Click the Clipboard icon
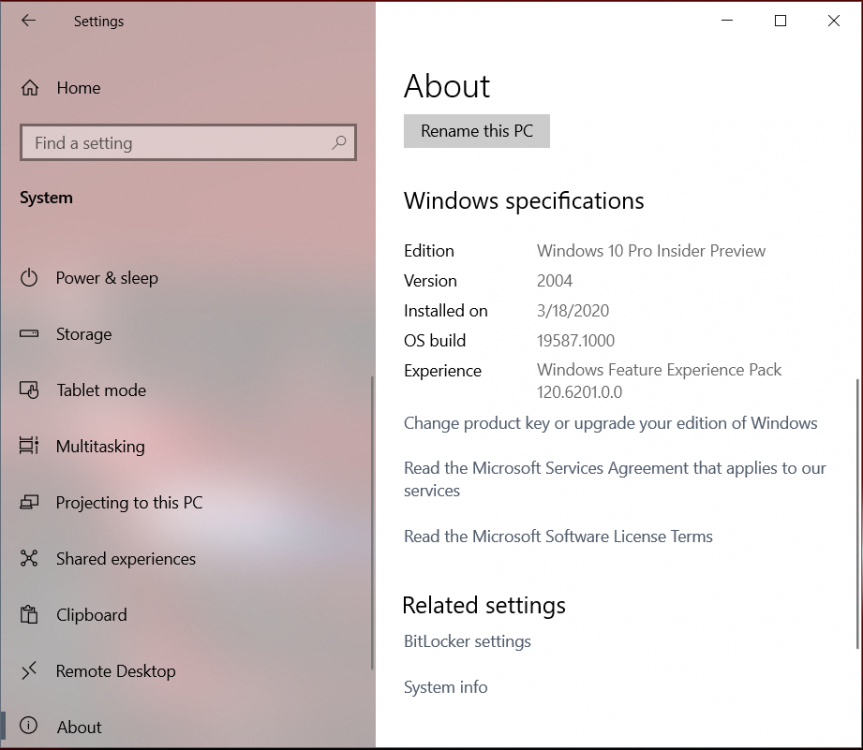 29,614
